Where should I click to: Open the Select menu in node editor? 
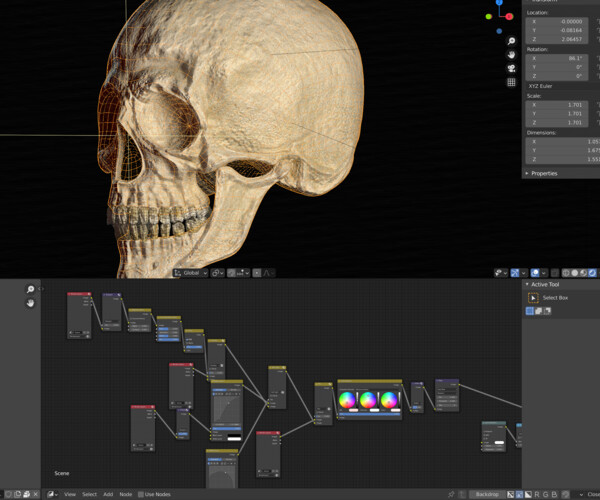89,494
